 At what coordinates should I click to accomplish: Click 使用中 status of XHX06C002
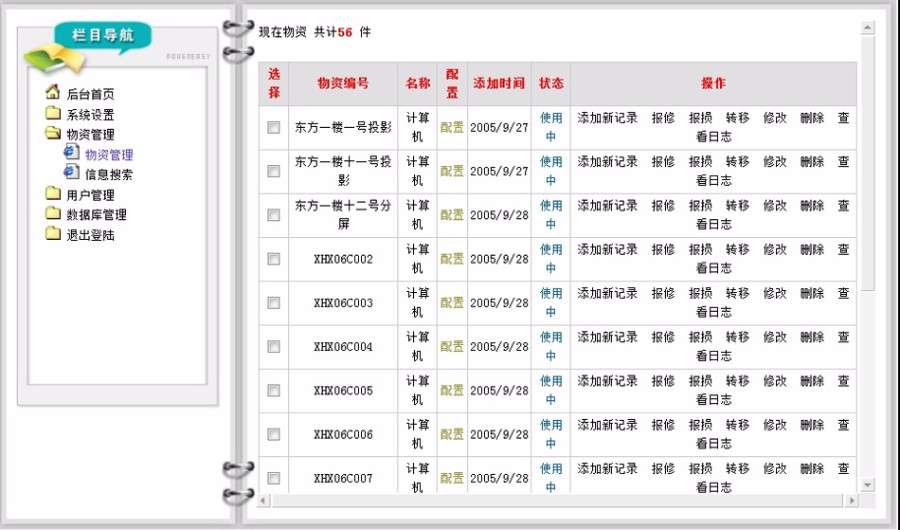tap(551, 258)
